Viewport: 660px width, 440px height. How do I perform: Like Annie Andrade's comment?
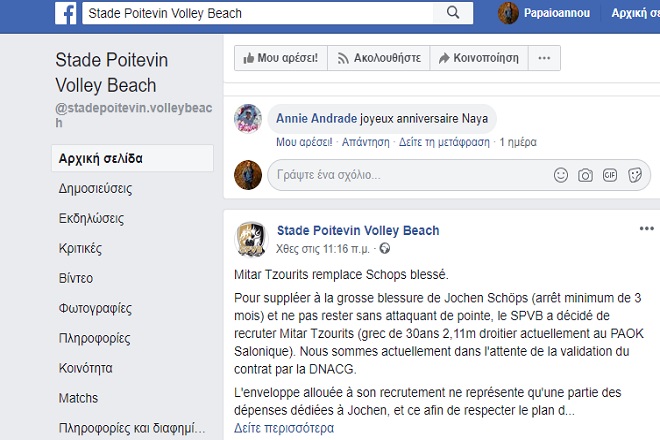point(304,142)
